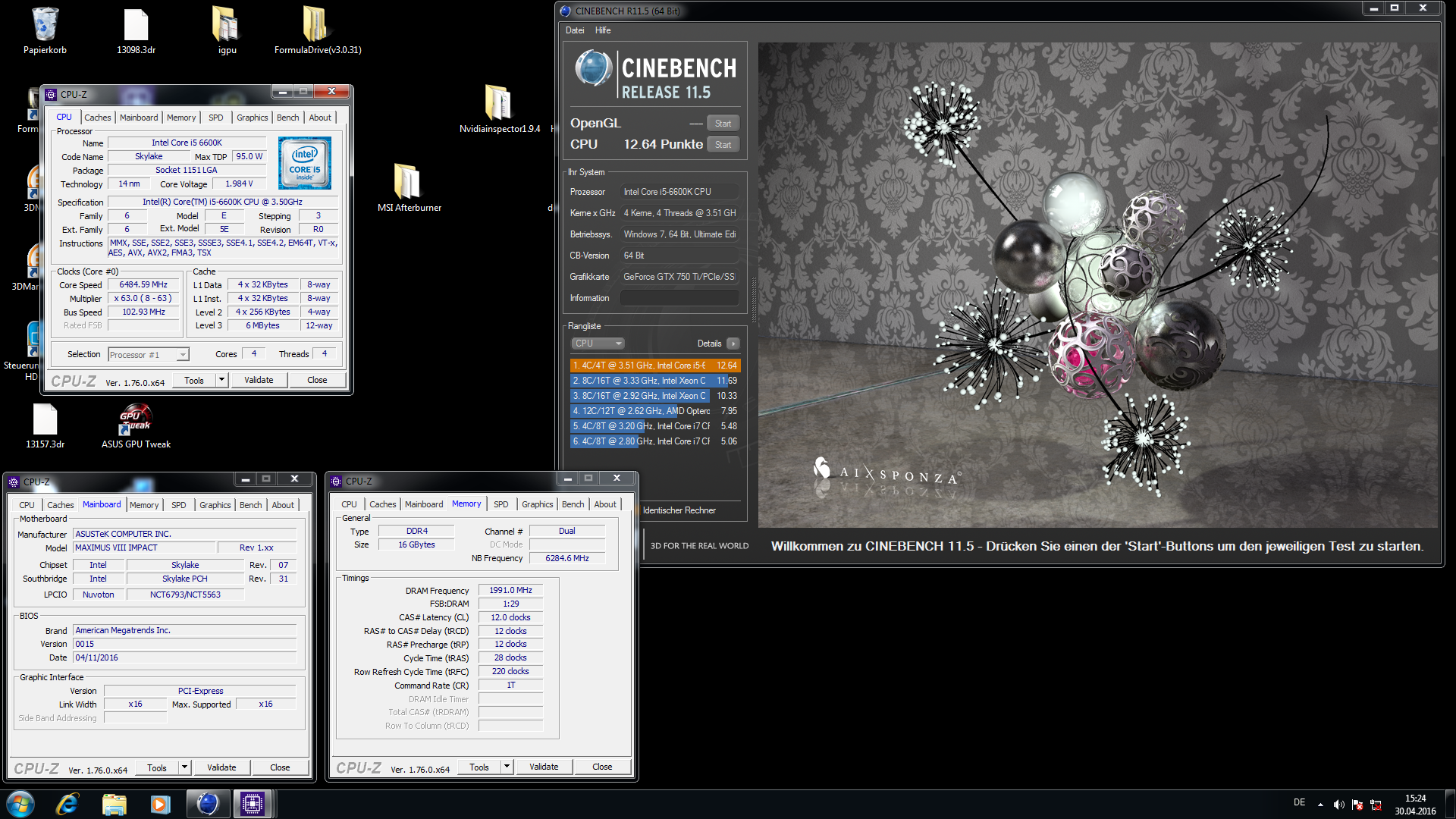Select ranking entry 8C/16T @ 3.33 GHz
This screenshot has height=819, width=1456.
pos(655,381)
